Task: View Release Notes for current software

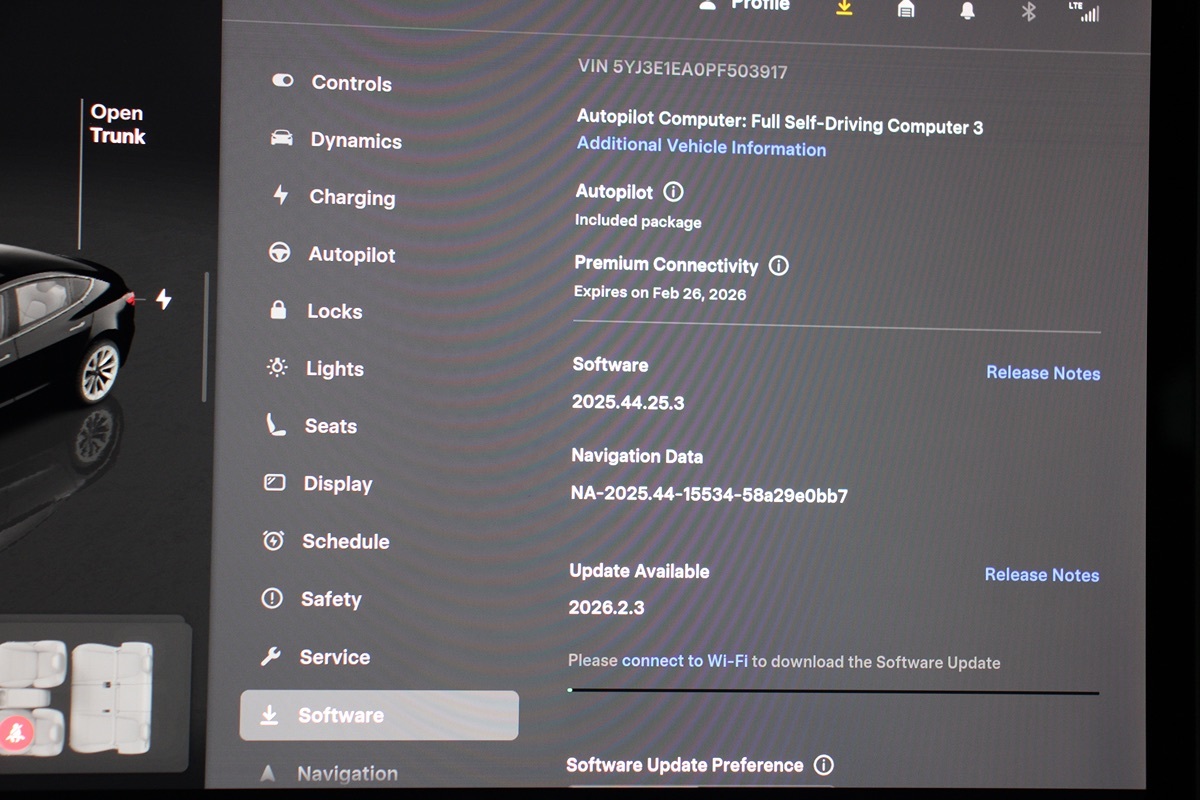Action: coord(1042,373)
